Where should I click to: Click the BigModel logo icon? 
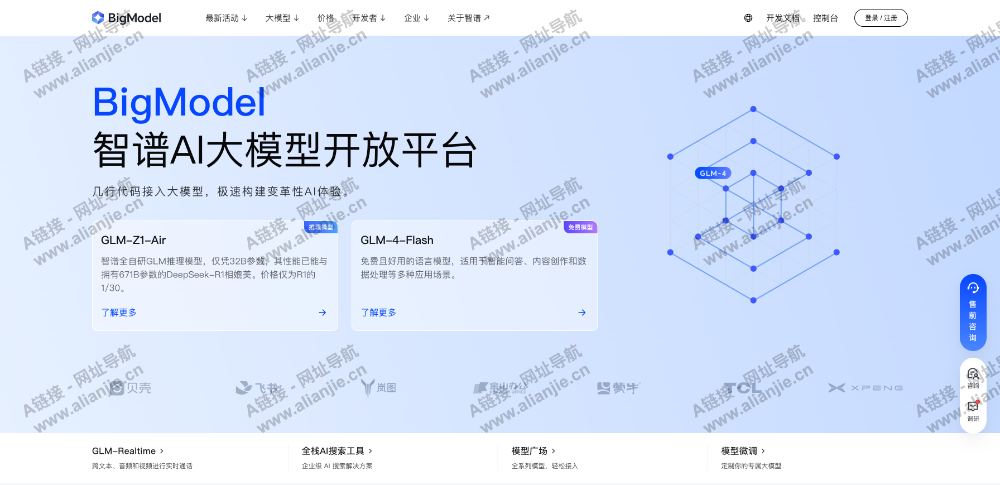pyautogui.click(x=97, y=18)
